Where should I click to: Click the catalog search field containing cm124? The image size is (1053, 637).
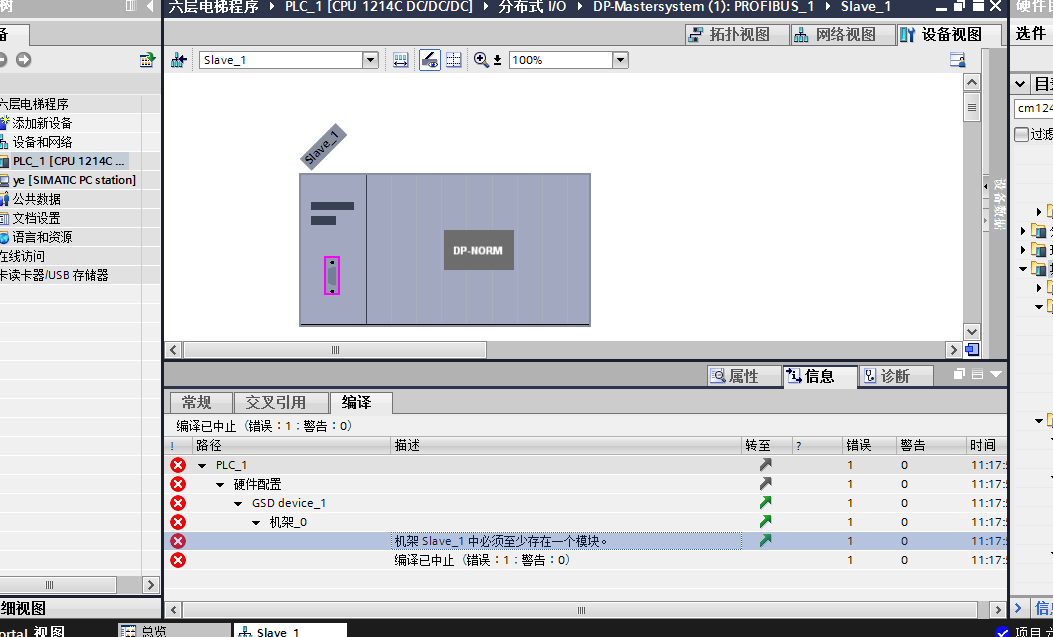coord(1034,108)
